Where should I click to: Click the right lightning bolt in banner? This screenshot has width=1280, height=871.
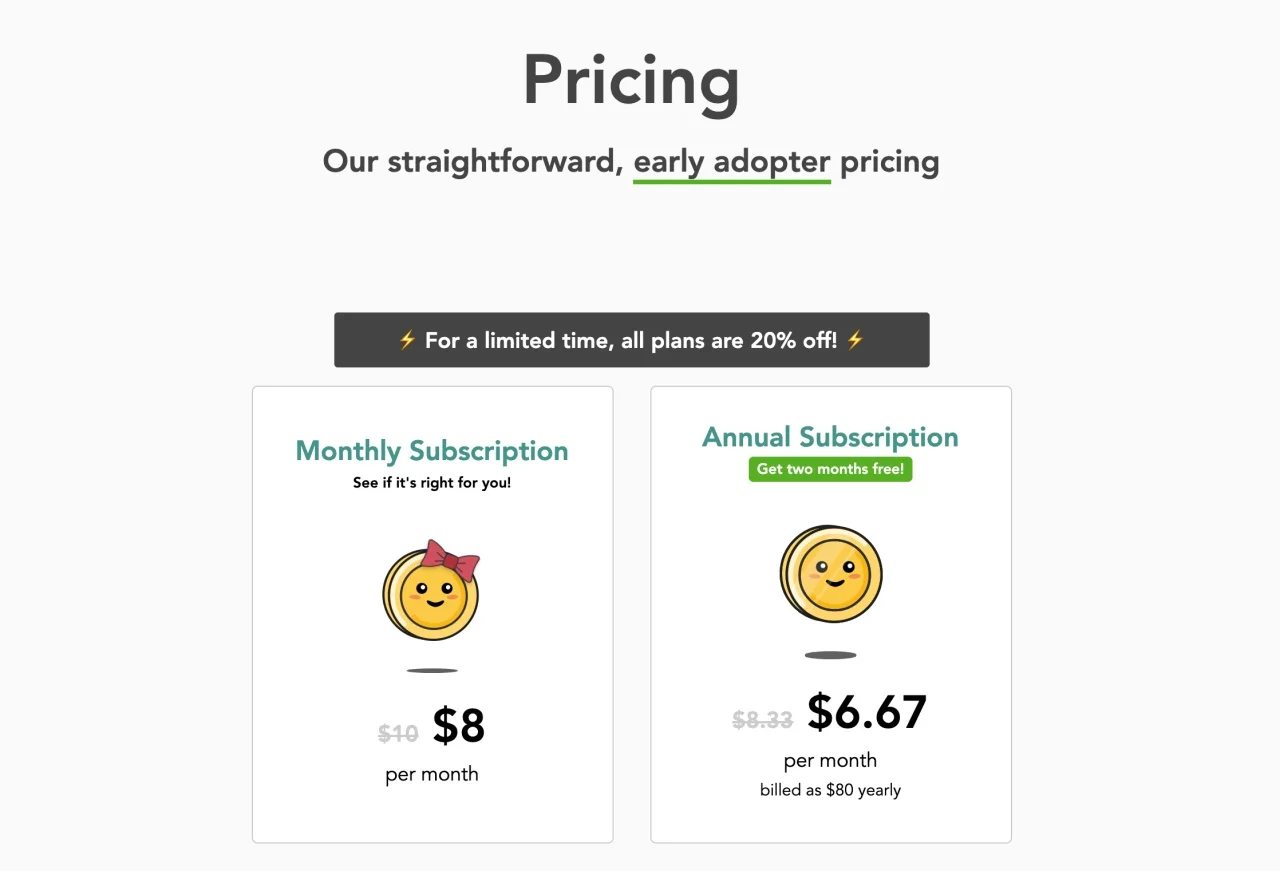click(855, 340)
